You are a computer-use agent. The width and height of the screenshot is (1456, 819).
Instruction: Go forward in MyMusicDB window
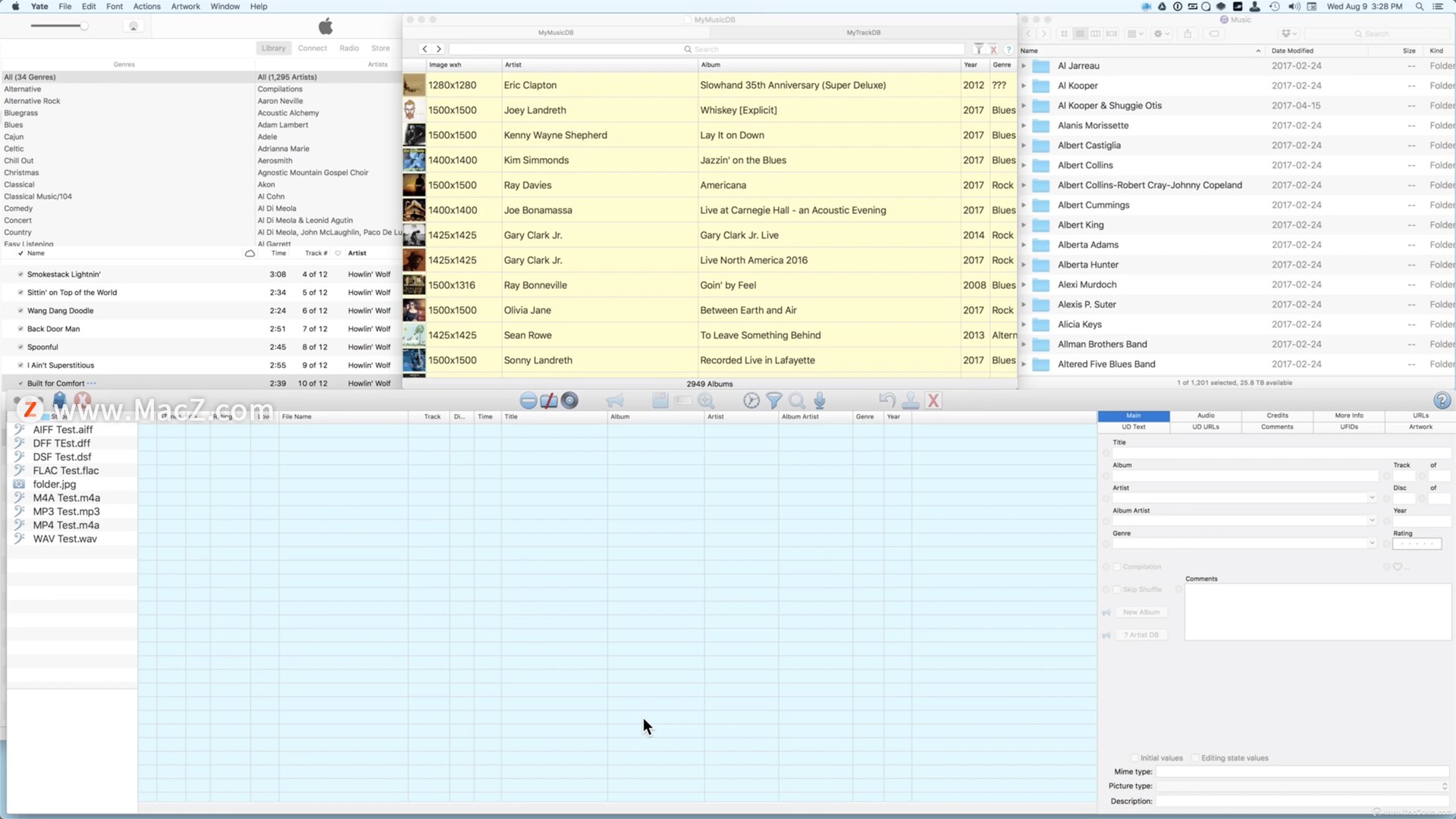point(439,49)
